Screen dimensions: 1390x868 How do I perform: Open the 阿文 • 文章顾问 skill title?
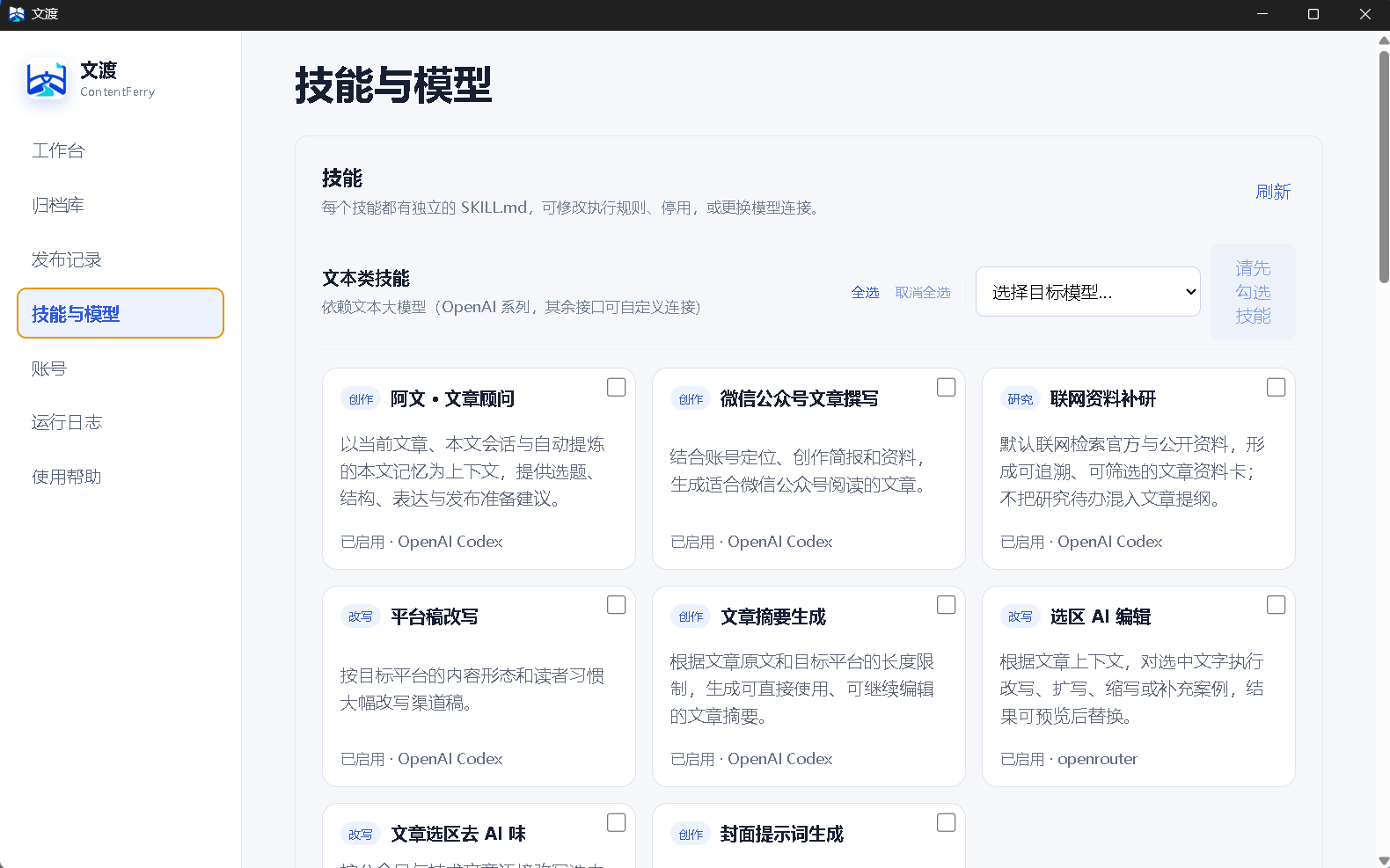pos(452,399)
